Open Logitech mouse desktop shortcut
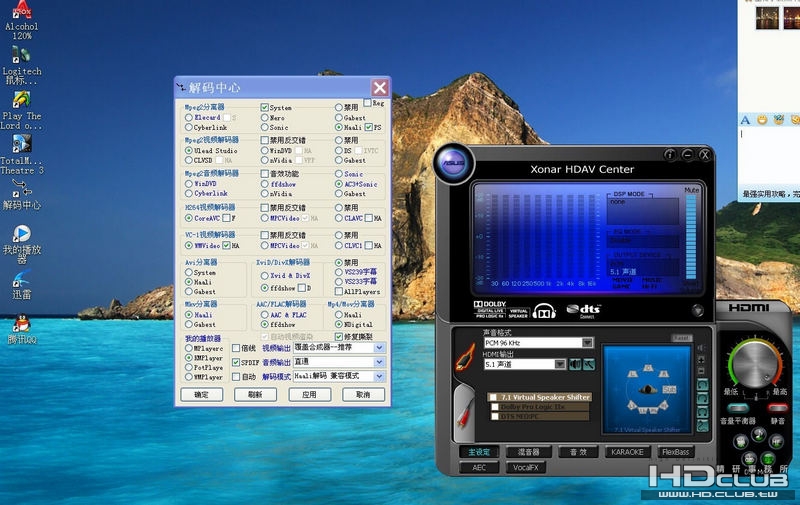Image resolution: width=800 pixels, height=505 pixels. click(21, 65)
